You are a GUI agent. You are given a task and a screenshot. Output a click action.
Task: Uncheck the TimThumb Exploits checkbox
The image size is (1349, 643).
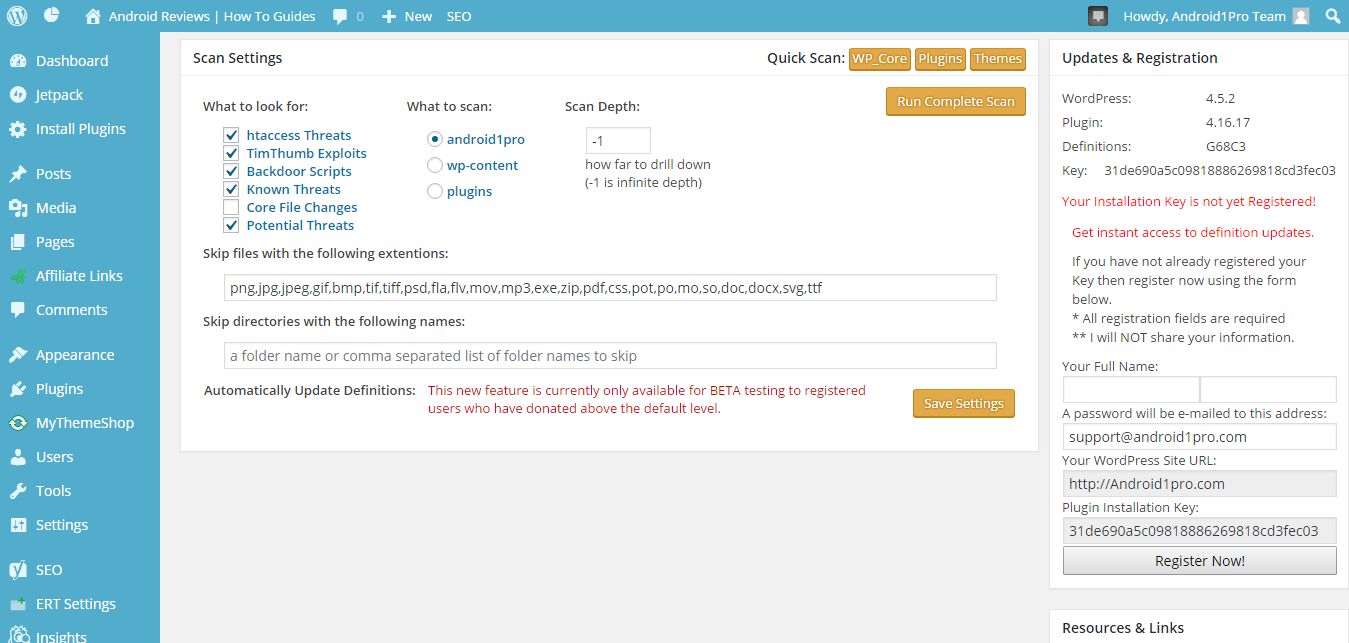231,153
